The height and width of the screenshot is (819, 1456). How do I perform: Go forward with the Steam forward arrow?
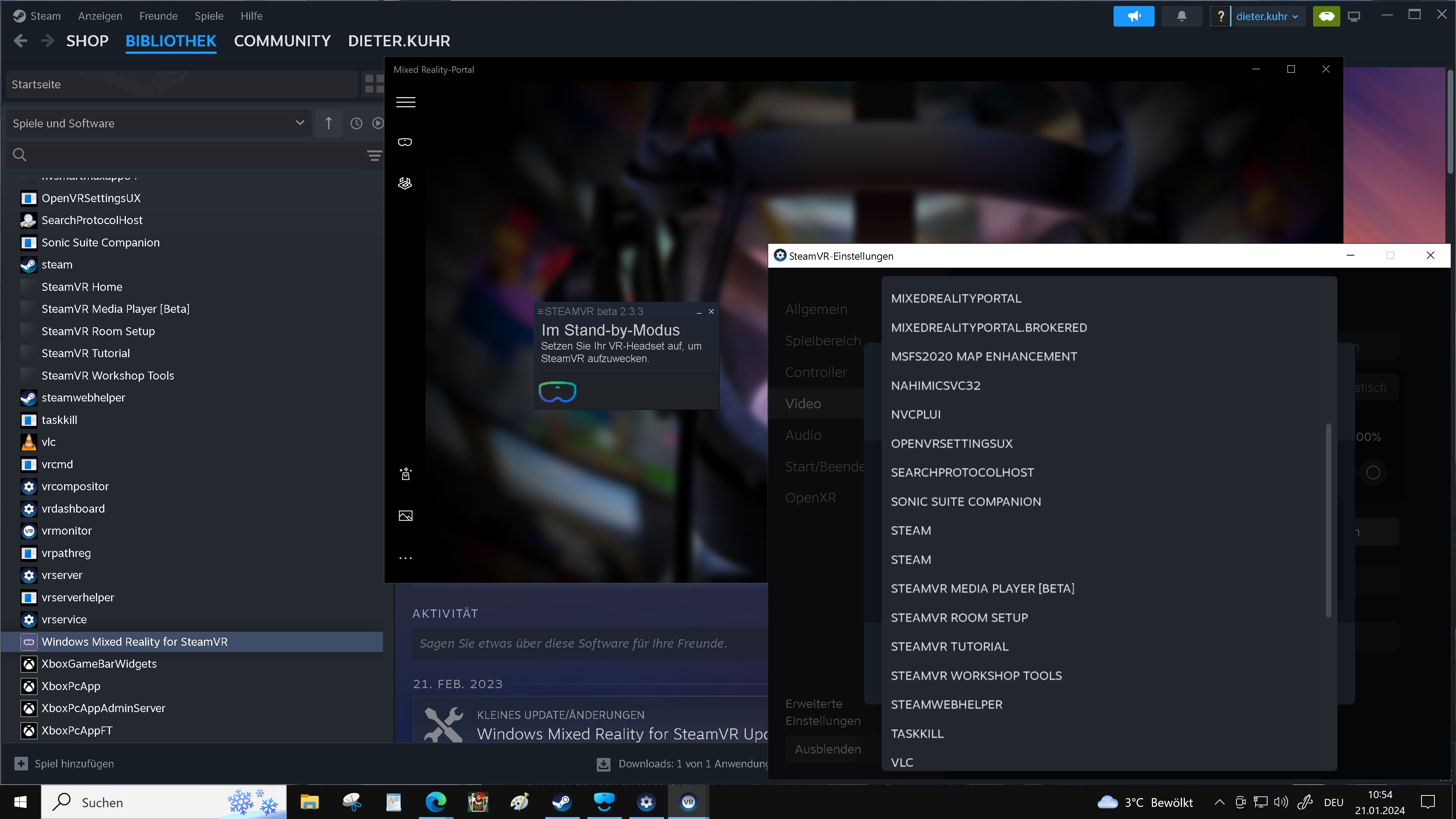pyautogui.click(x=48, y=41)
